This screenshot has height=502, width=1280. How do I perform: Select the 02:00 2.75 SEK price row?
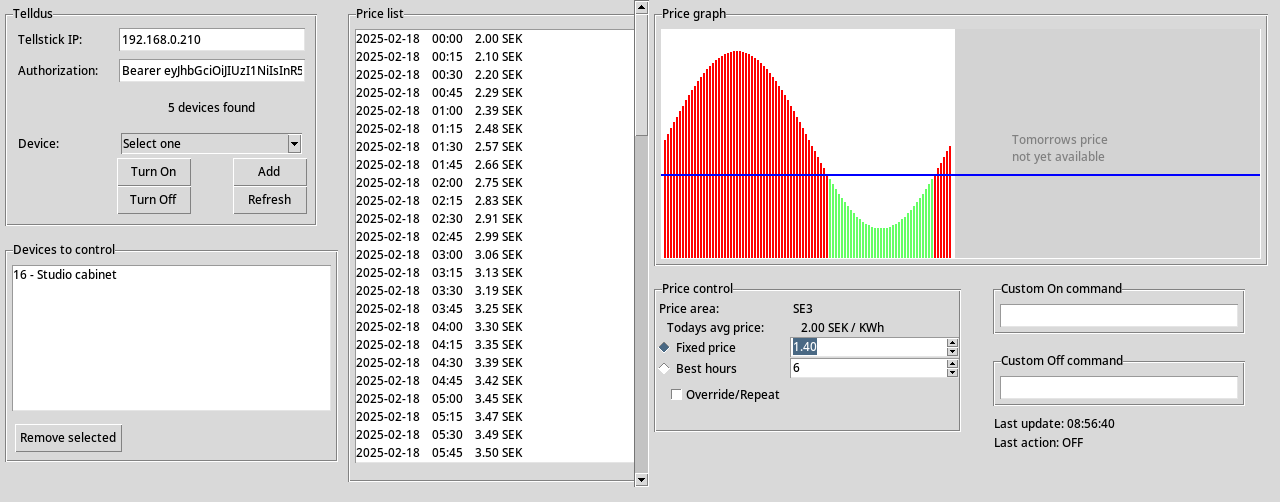tap(494, 182)
